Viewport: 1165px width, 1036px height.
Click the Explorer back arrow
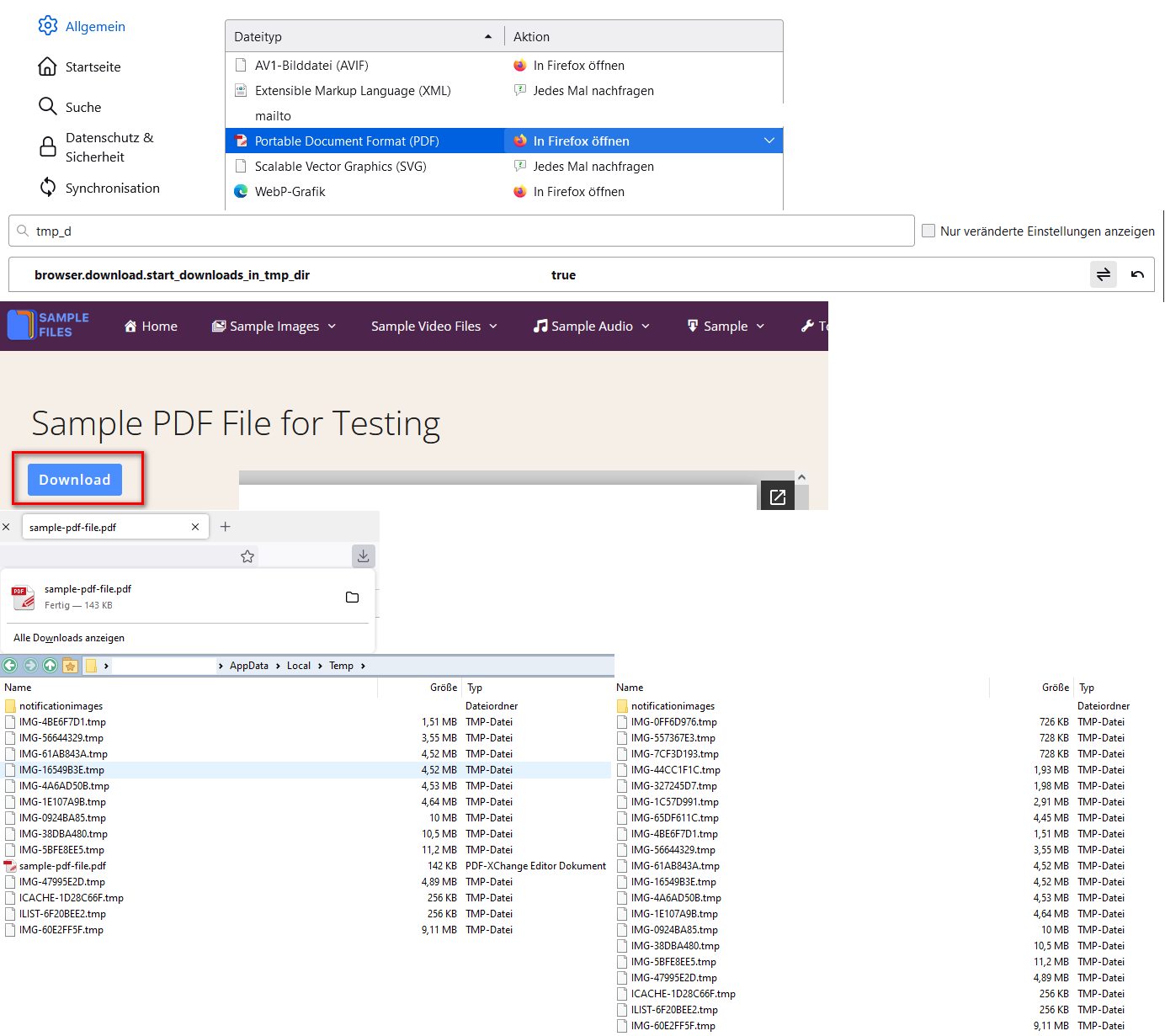point(10,666)
